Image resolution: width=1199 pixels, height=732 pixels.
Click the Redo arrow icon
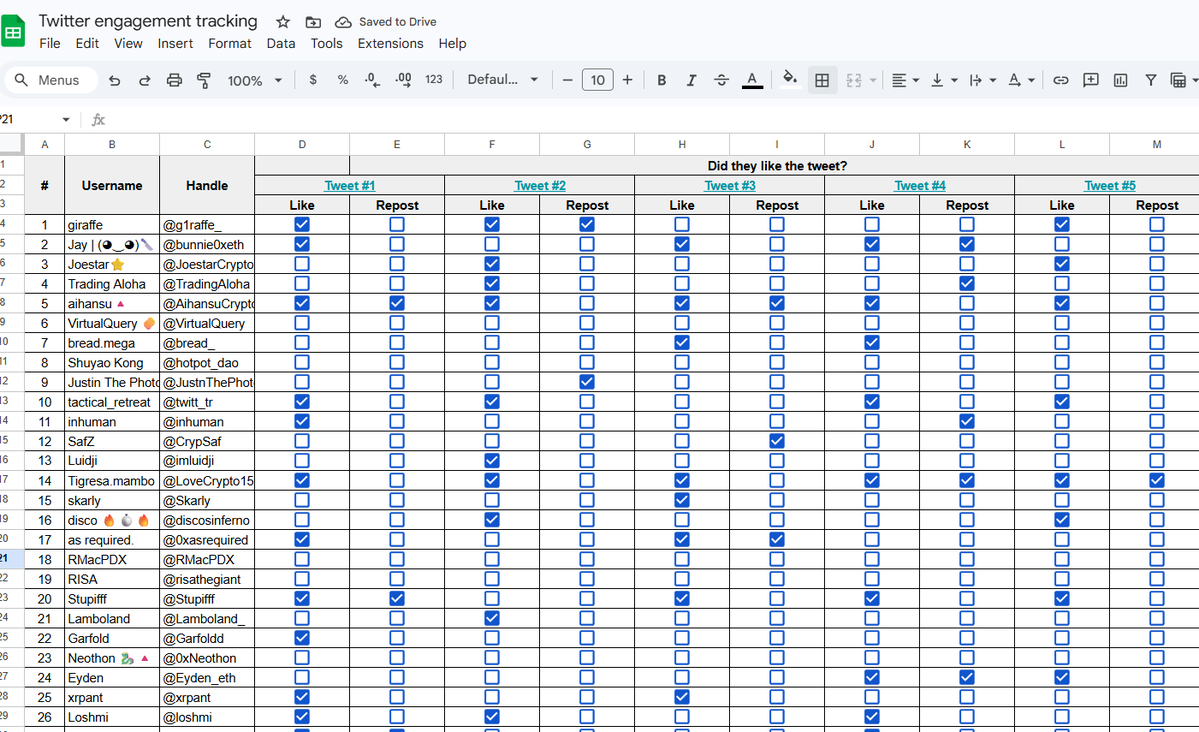point(145,80)
